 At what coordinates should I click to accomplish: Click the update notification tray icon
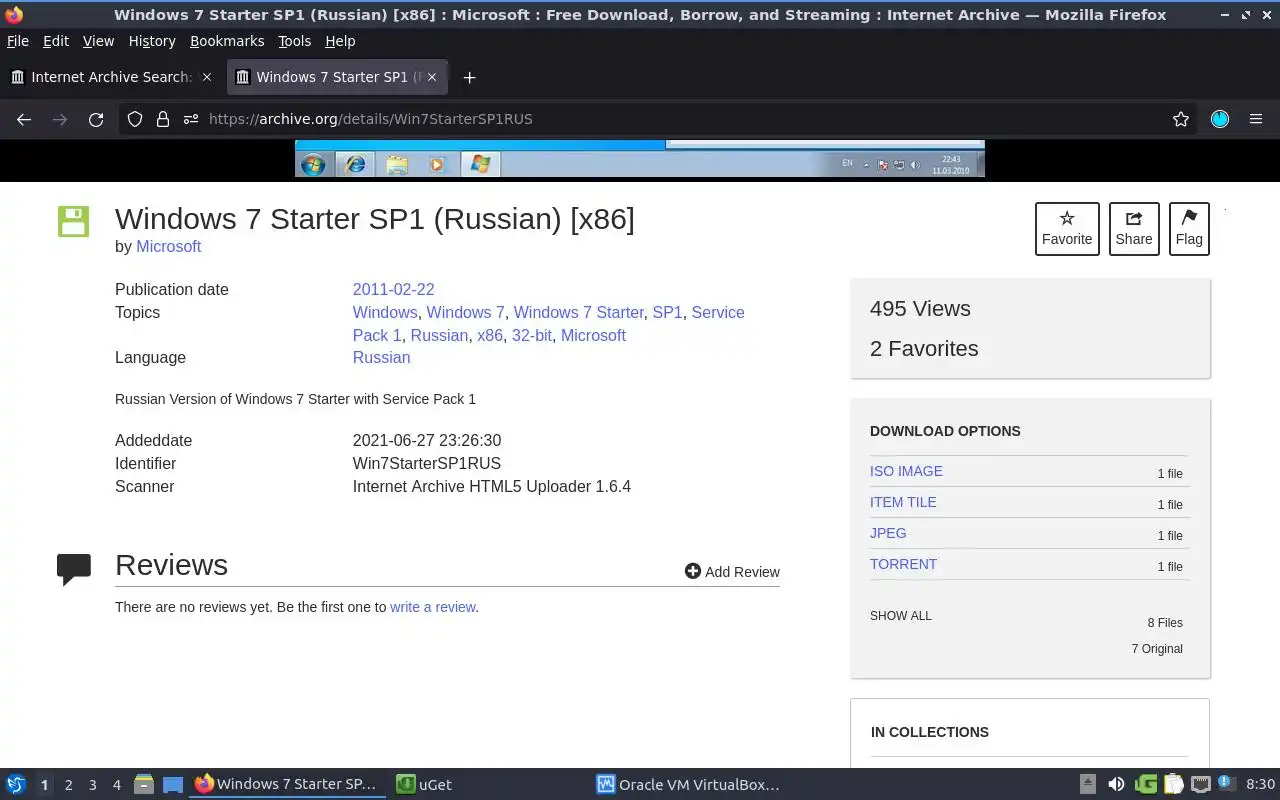pos(1227,783)
